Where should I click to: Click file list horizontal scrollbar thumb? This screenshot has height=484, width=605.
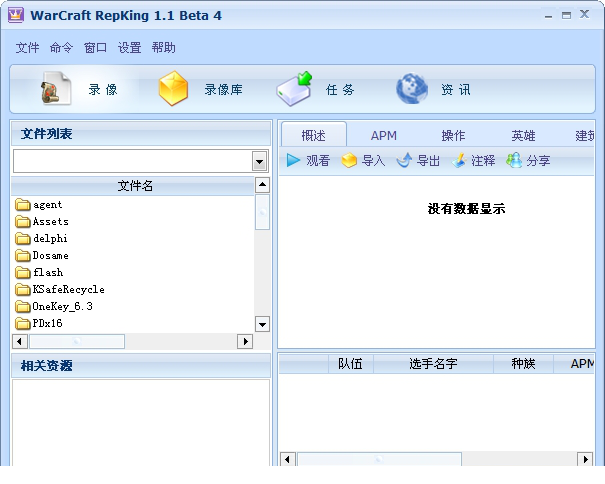(x=77, y=341)
